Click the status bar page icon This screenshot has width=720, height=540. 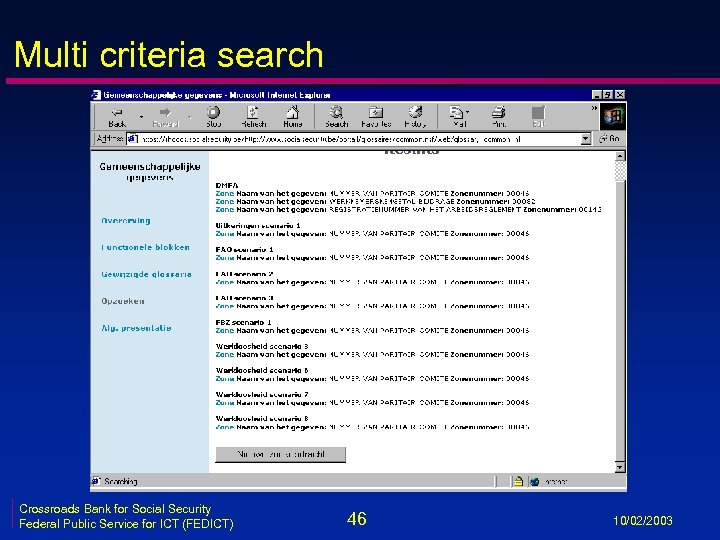[x=96, y=481]
